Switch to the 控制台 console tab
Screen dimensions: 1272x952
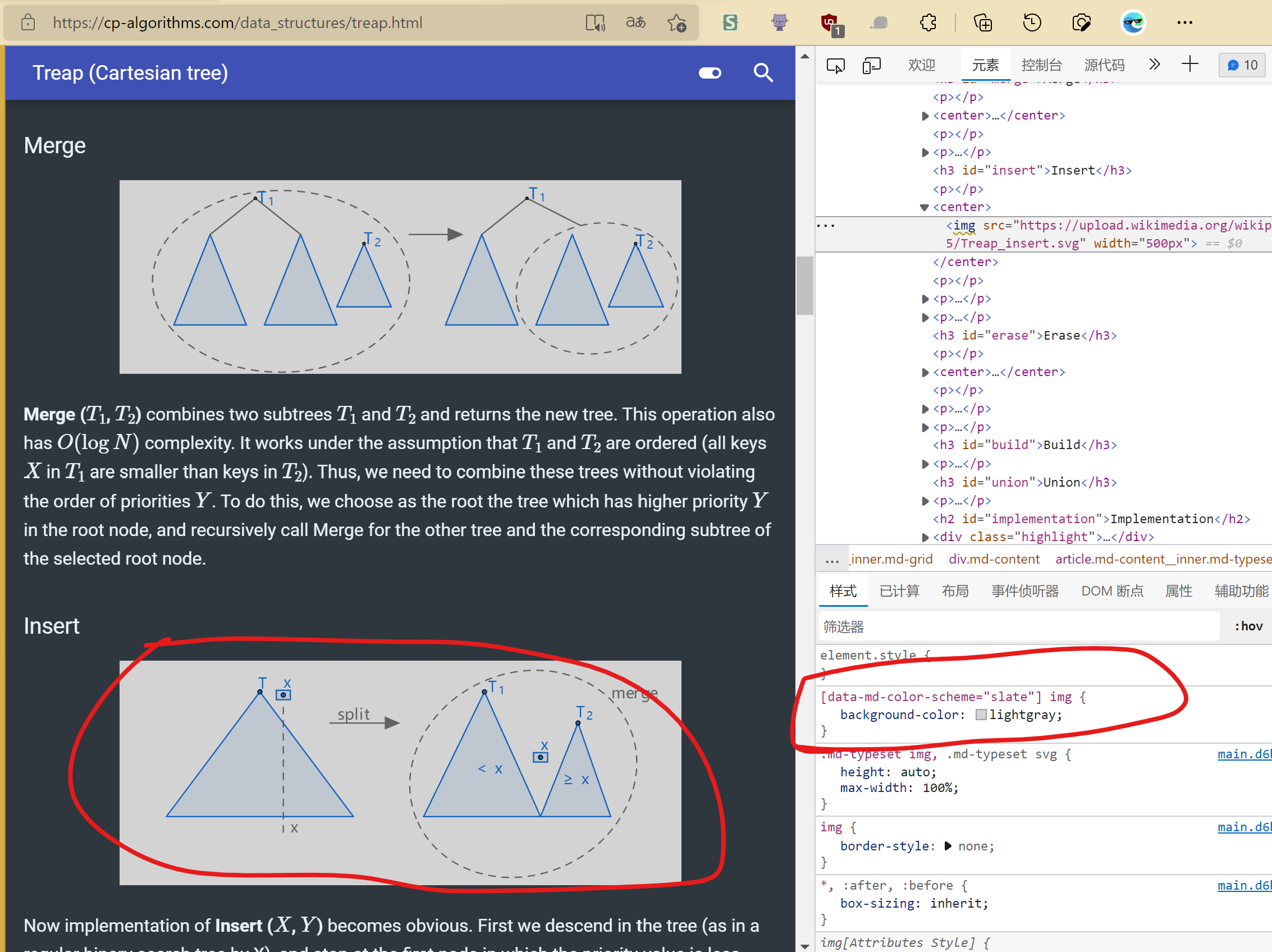(1041, 65)
